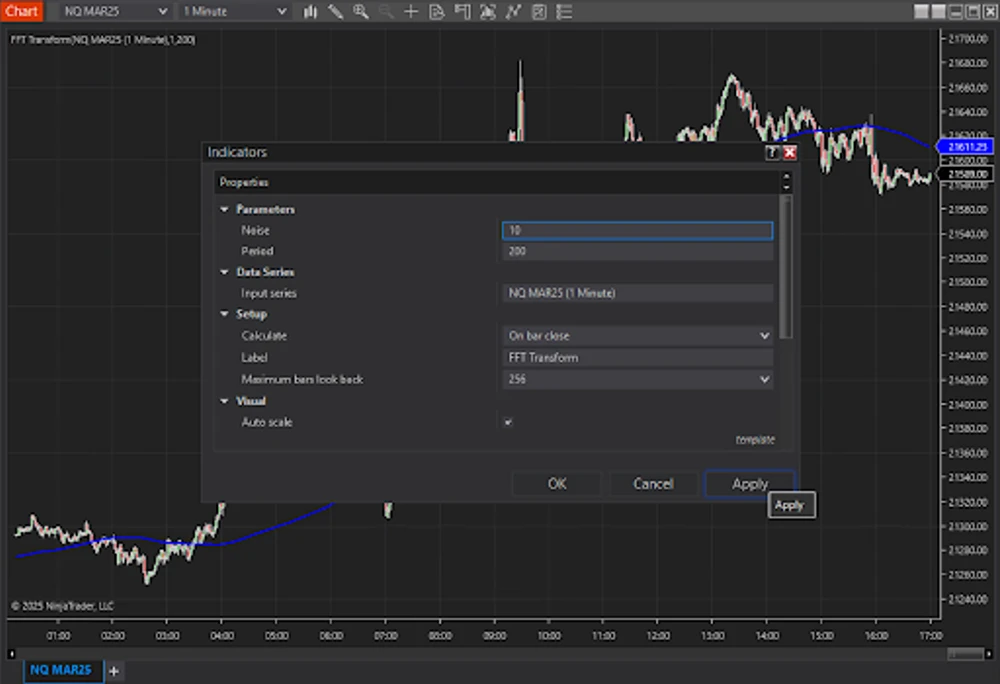The width and height of the screenshot is (1000, 684).
Task: Click the Input series label
Action: 268,293
